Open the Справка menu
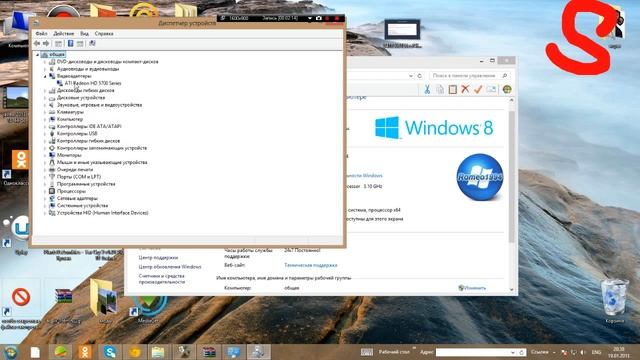Screen dimensions: 640x360 click(104, 33)
